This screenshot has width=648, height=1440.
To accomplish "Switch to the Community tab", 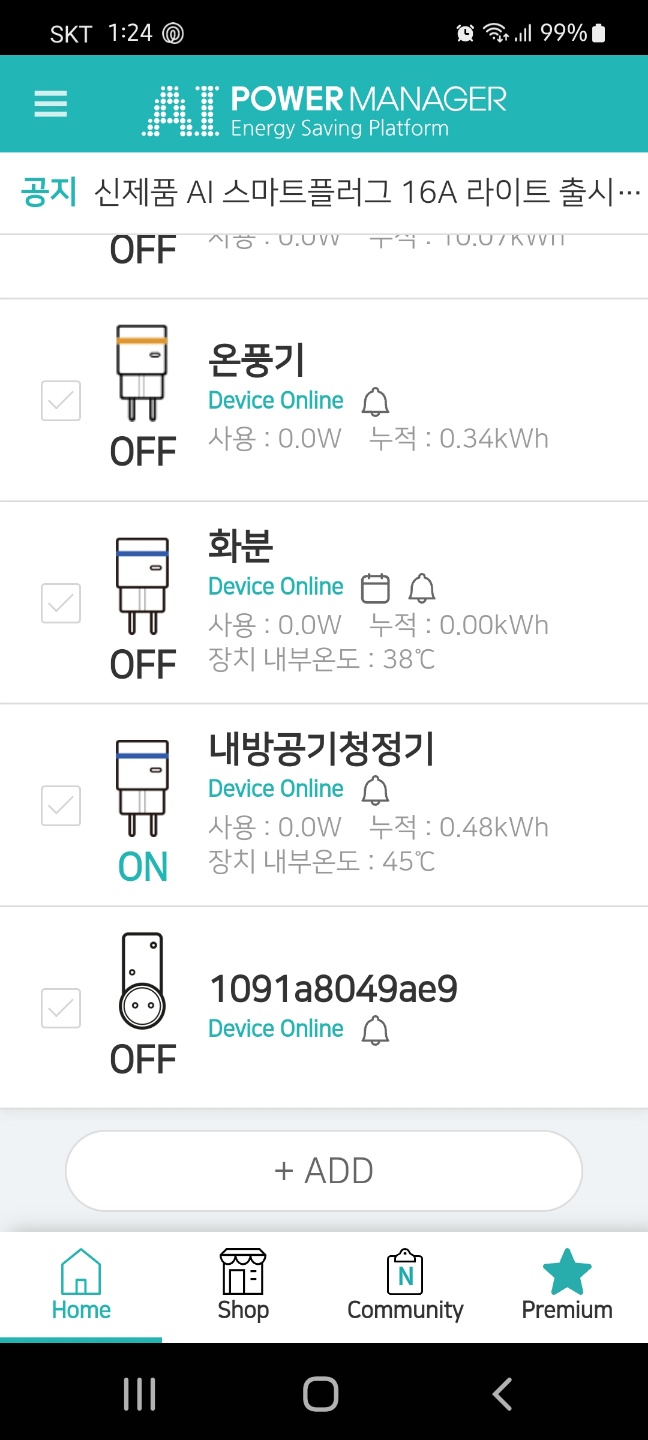I will (x=405, y=1286).
